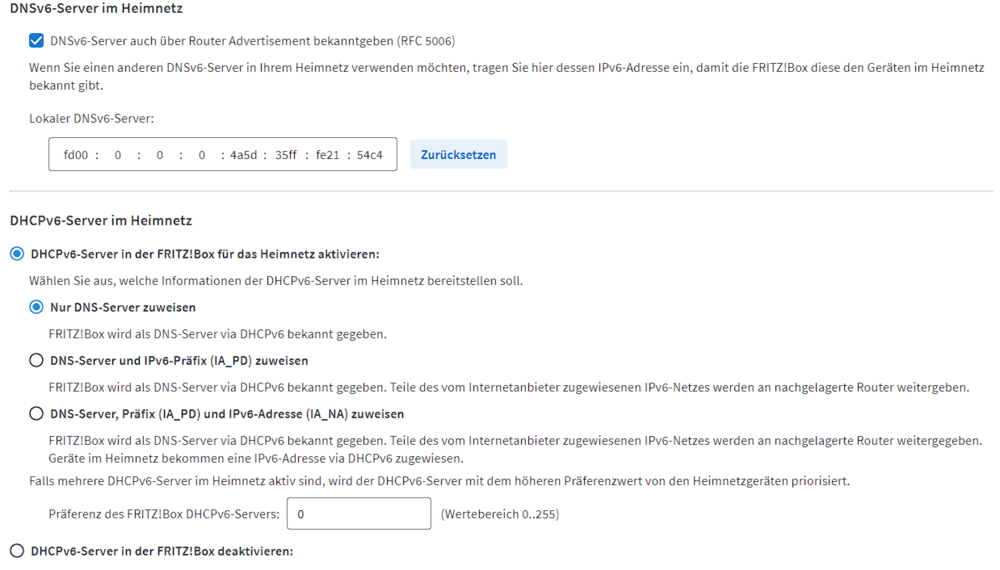Click the '54c4' last IPv6 segment
Screen dimensions: 1000x570
[370, 155]
